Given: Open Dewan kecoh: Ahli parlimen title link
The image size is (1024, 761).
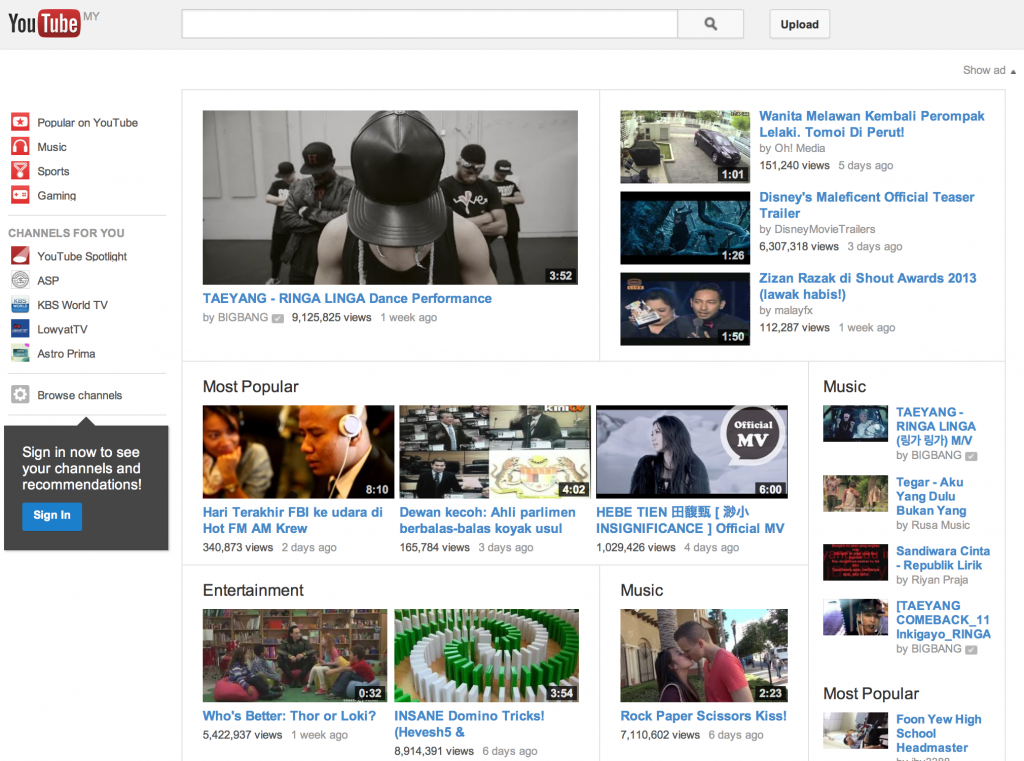Looking at the screenshot, I should (488, 520).
